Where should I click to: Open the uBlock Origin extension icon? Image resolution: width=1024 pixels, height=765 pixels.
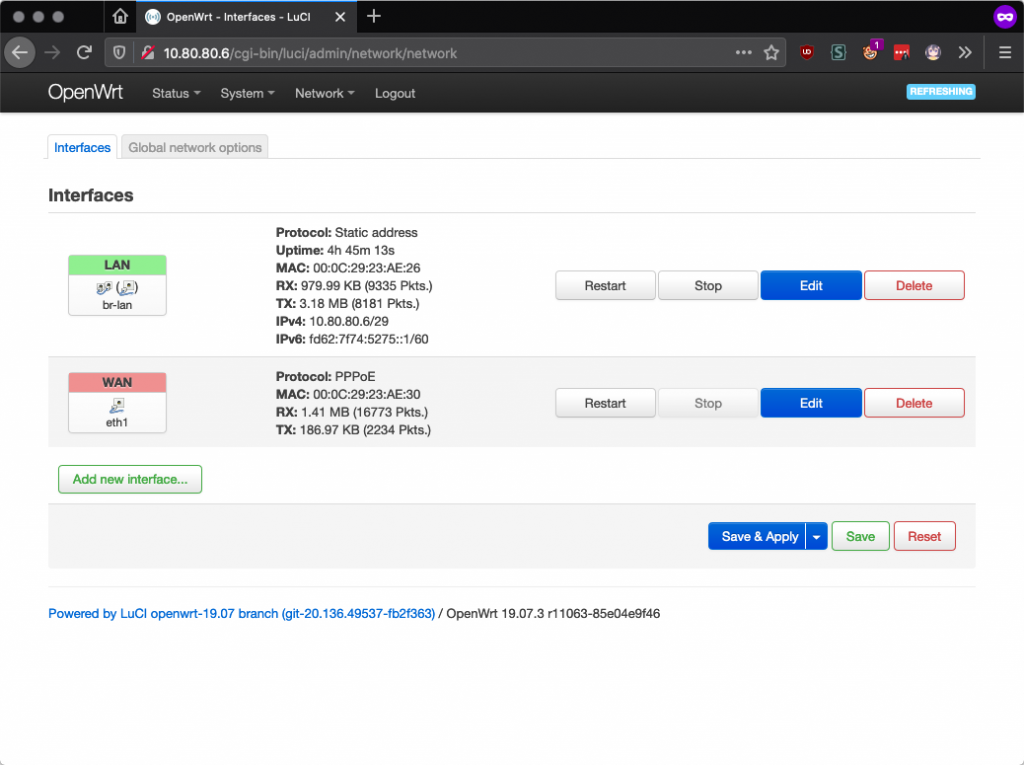[x=807, y=53]
